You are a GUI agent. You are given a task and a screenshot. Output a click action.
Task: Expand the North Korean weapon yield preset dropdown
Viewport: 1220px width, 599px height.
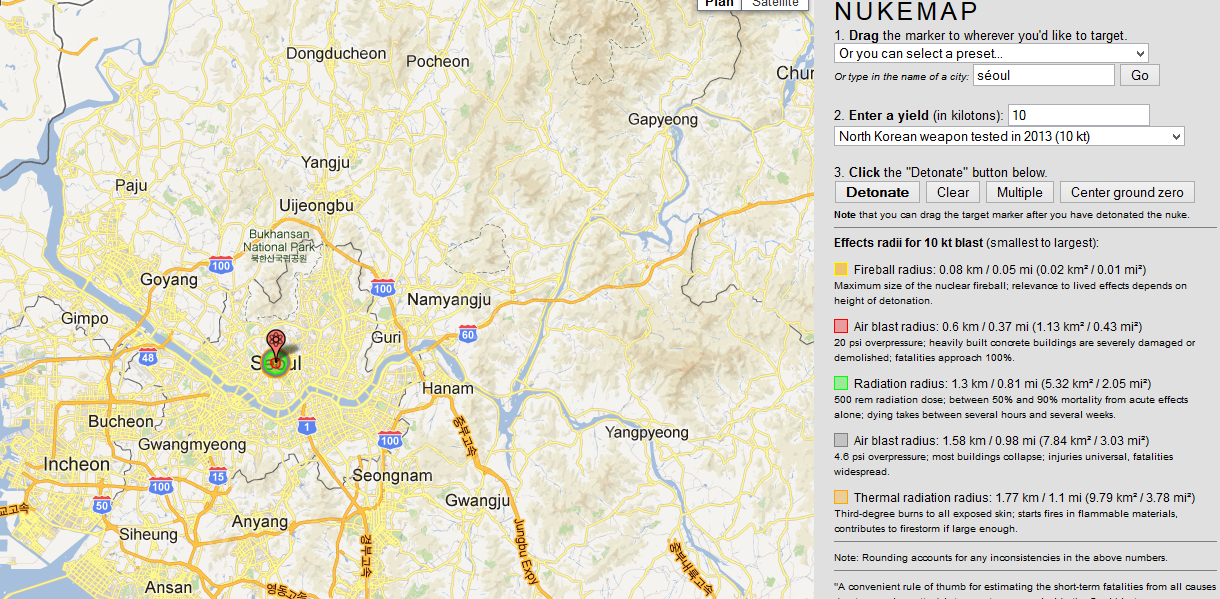1009,136
